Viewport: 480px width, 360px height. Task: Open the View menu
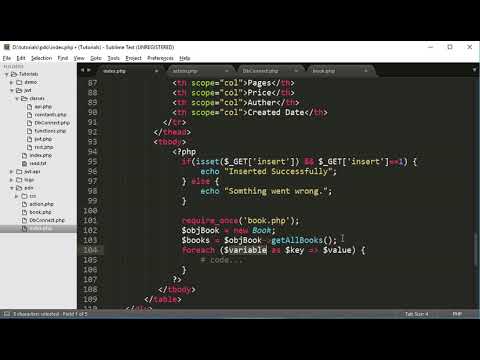pyautogui.click(x=79, y=58)
